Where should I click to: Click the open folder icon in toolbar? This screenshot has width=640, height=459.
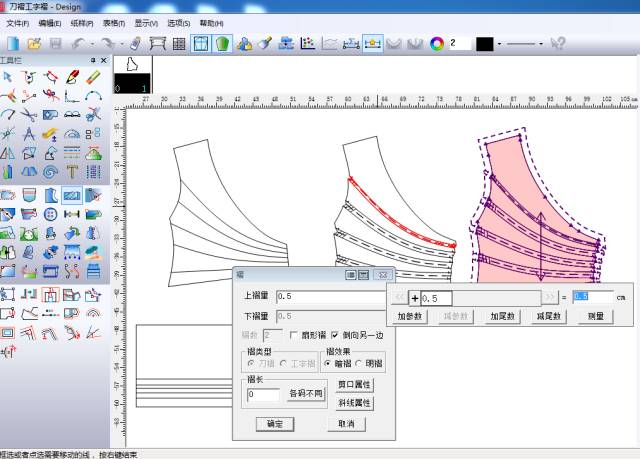[x=33, y=43]
